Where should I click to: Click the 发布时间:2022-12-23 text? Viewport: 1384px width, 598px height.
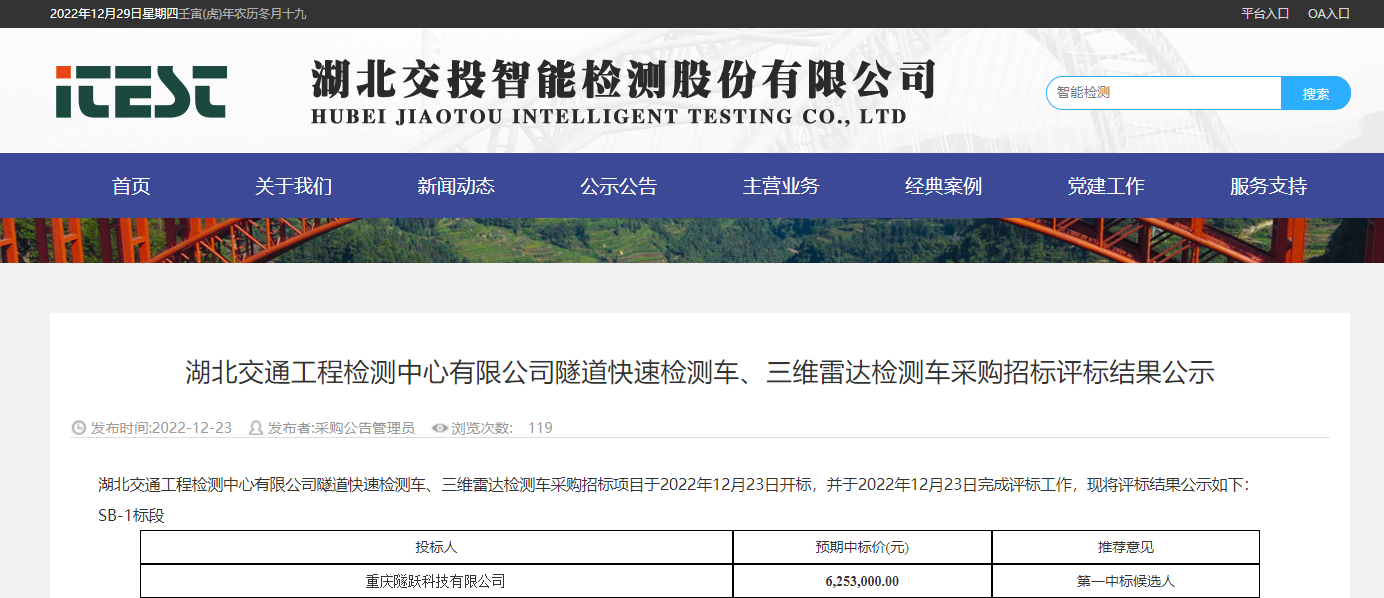pos(161,428)
